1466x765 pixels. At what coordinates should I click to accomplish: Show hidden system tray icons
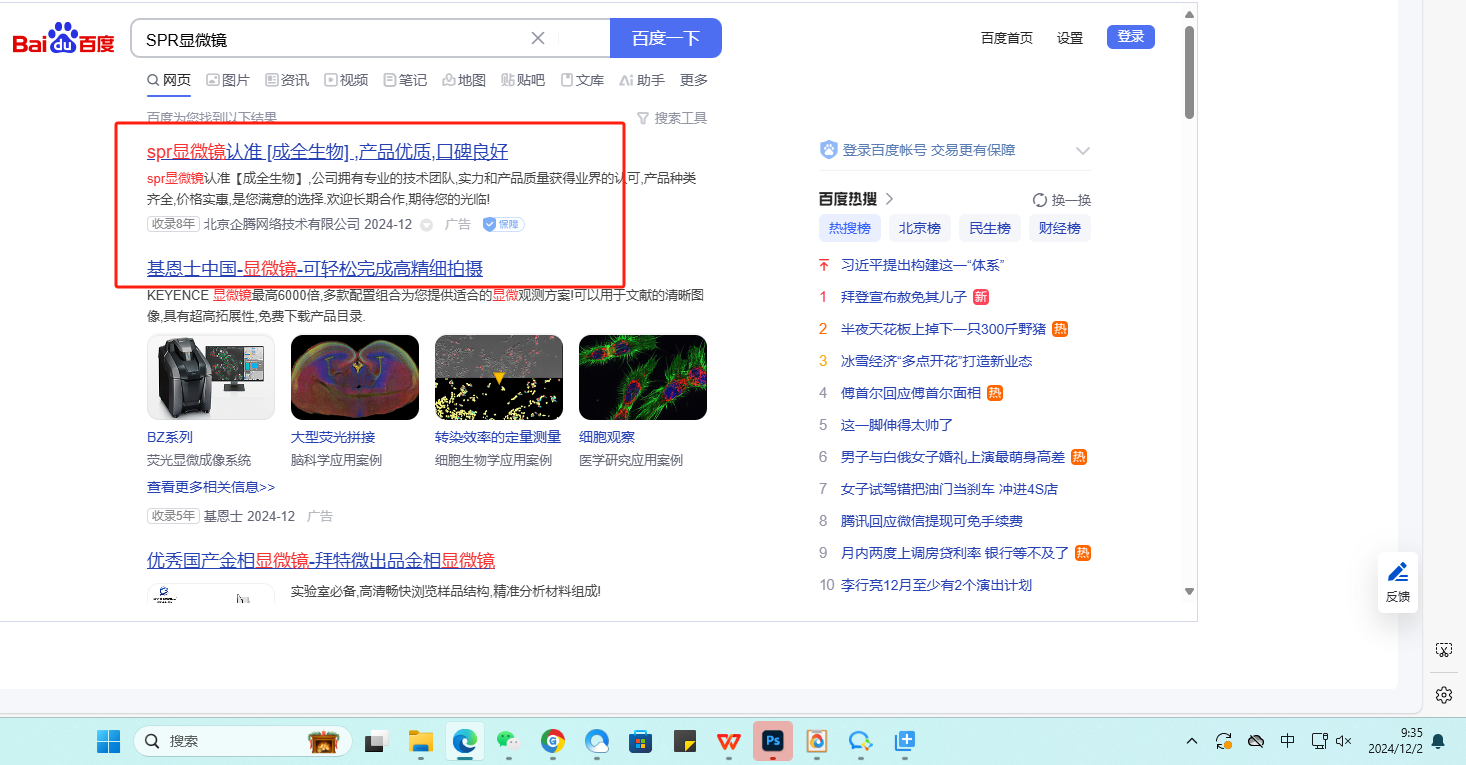click(x=1191, y=741)
